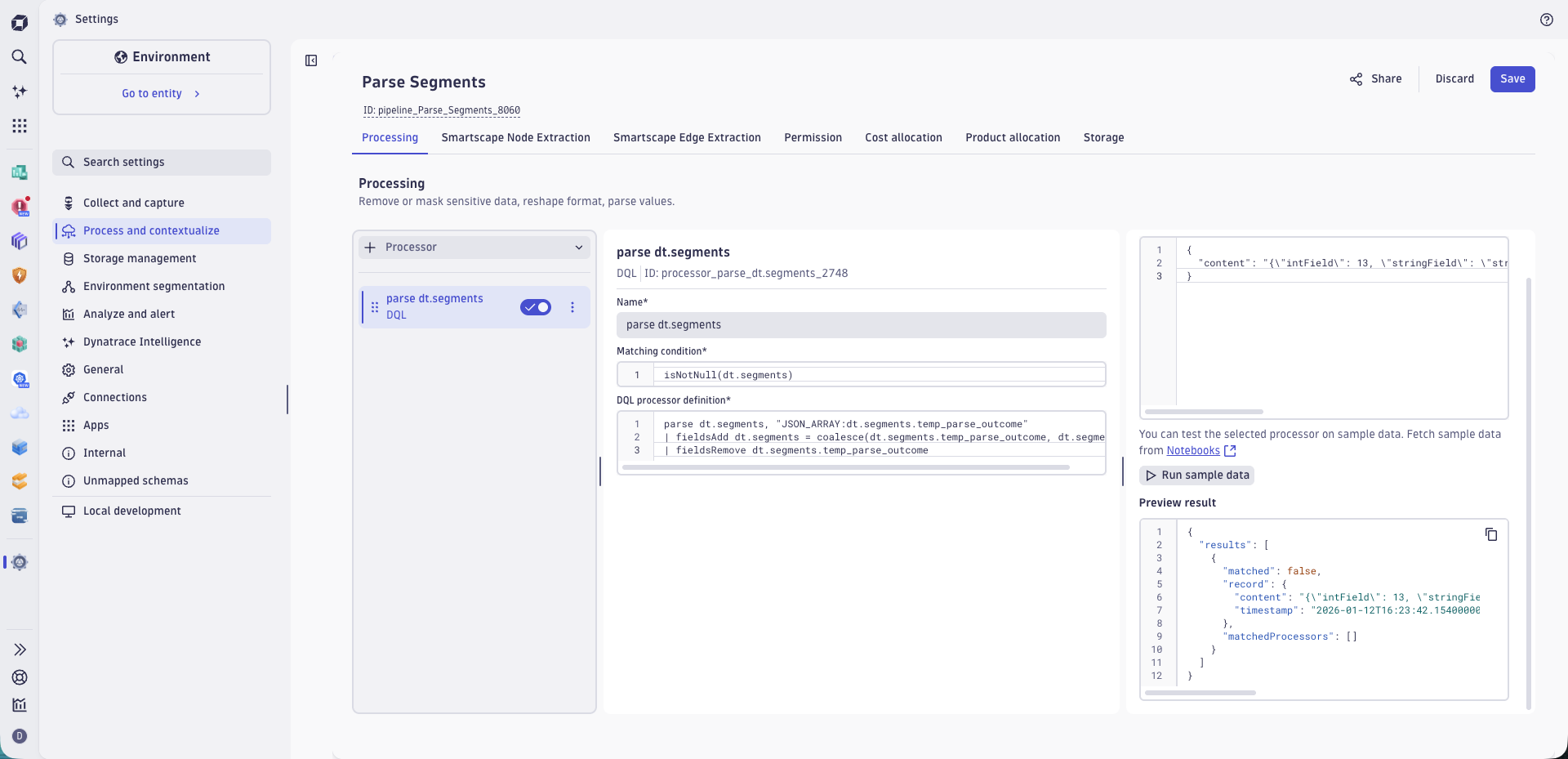Switch to the Storage tab
Screen dimensions: 1568x759
[1103, 137]
